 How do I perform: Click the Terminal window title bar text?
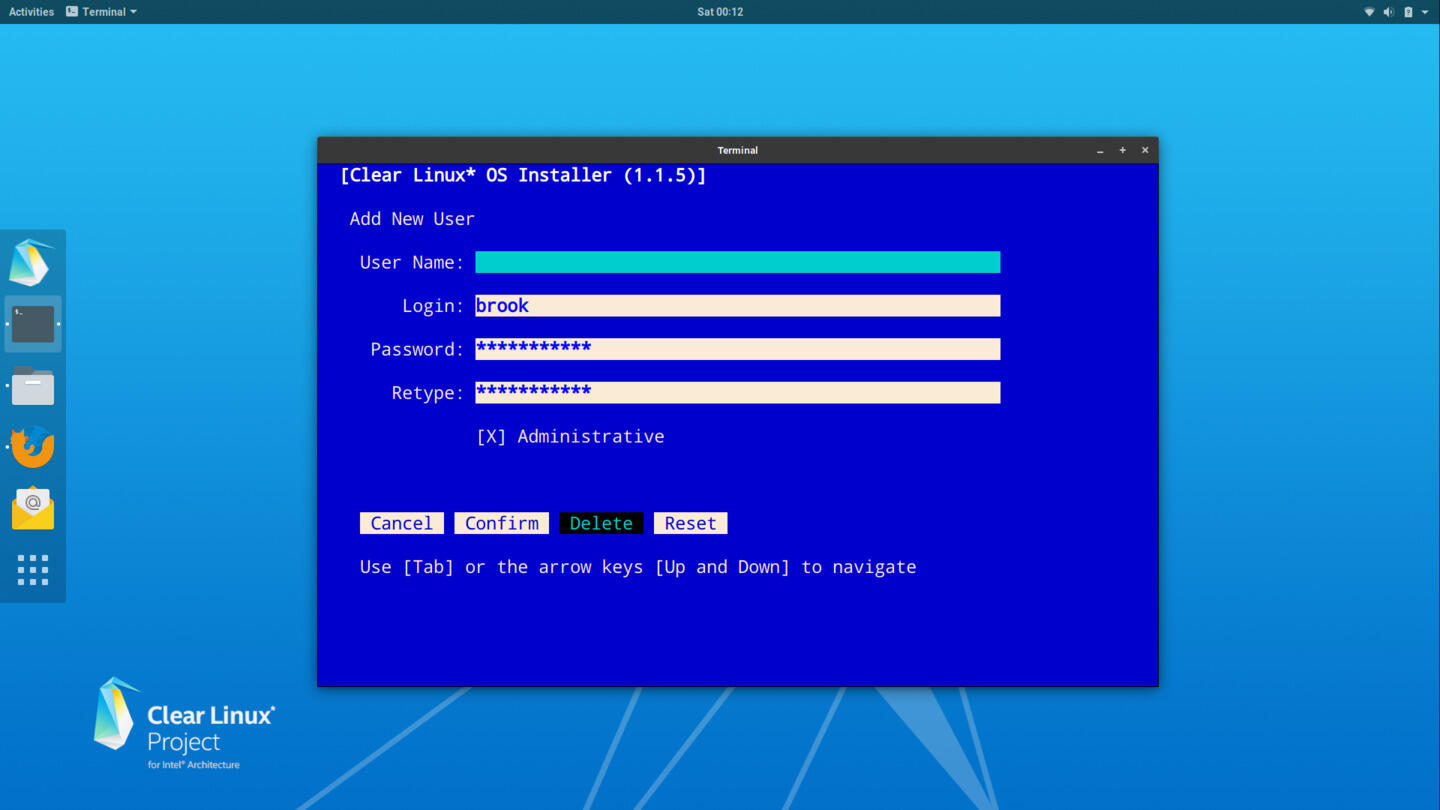pos(738,150)
